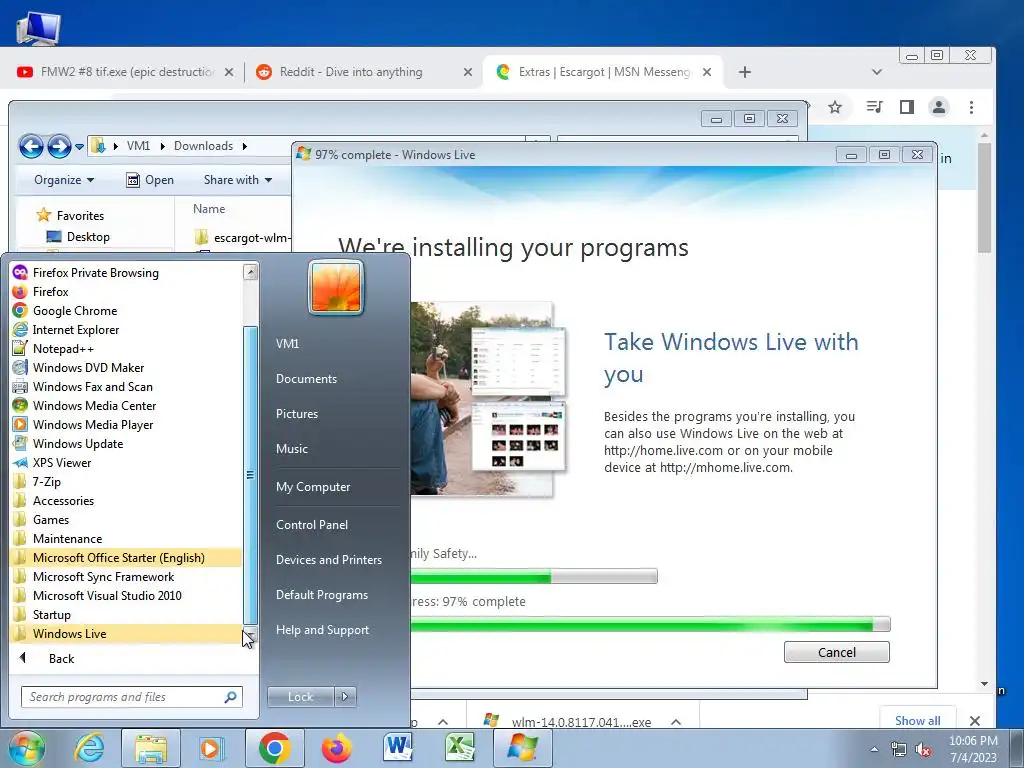Click the Lock button in Start menu
1024x768 pixels.
click(x=300, y=697)
